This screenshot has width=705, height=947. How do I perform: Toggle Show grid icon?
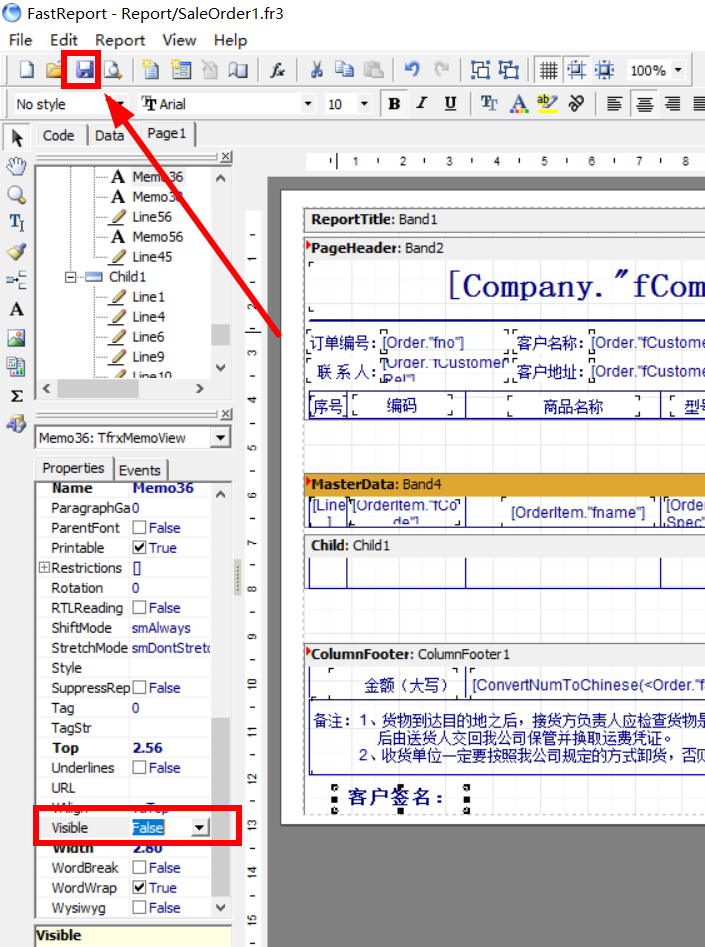[549, 70]
